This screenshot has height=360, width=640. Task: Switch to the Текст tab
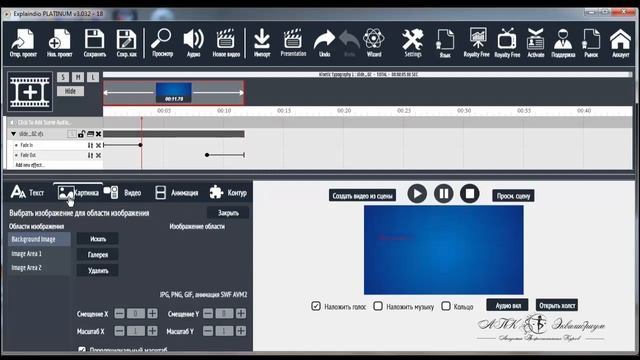[x=28, y=192]
